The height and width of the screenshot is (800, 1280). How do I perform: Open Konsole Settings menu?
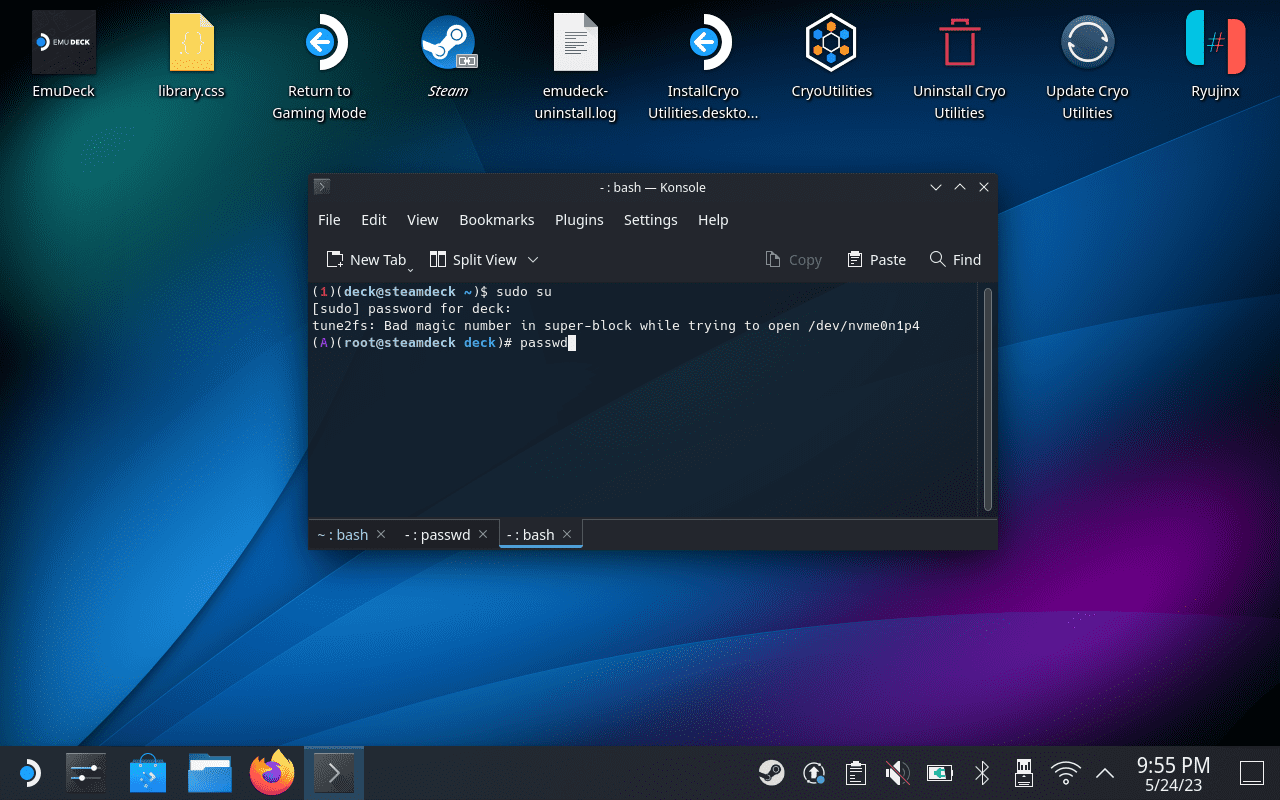pos(651,220)
